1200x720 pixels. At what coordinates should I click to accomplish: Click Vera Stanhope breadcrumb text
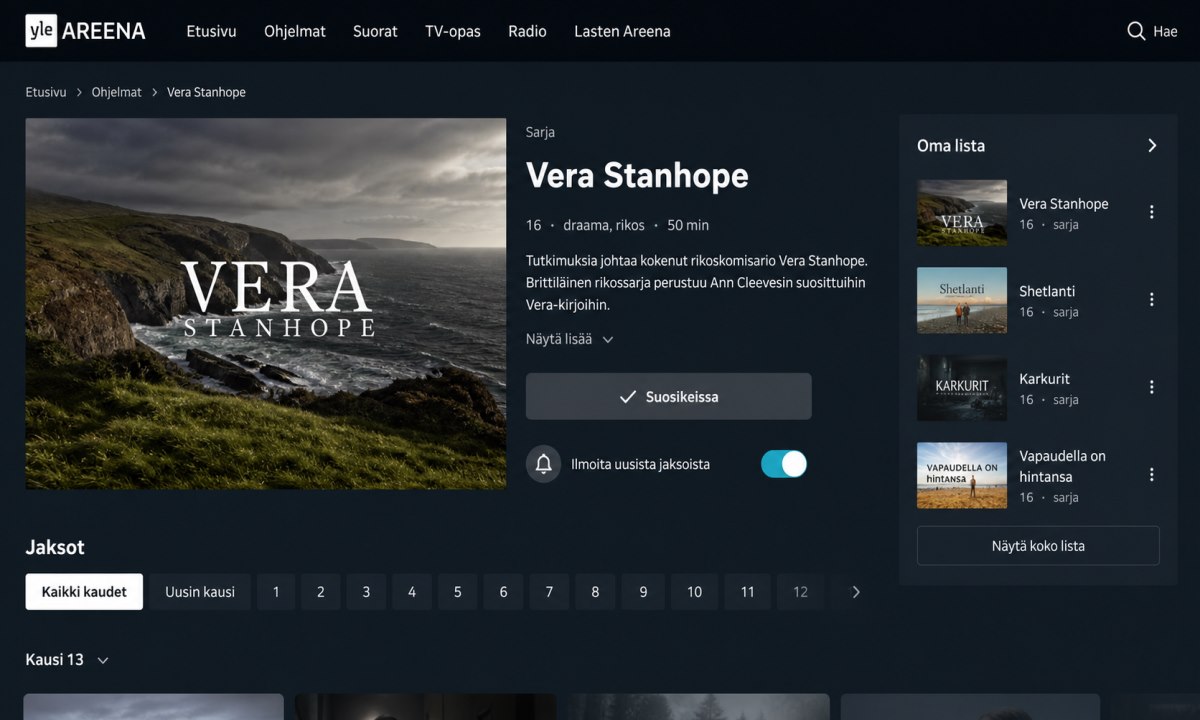[x=206, y=92]
